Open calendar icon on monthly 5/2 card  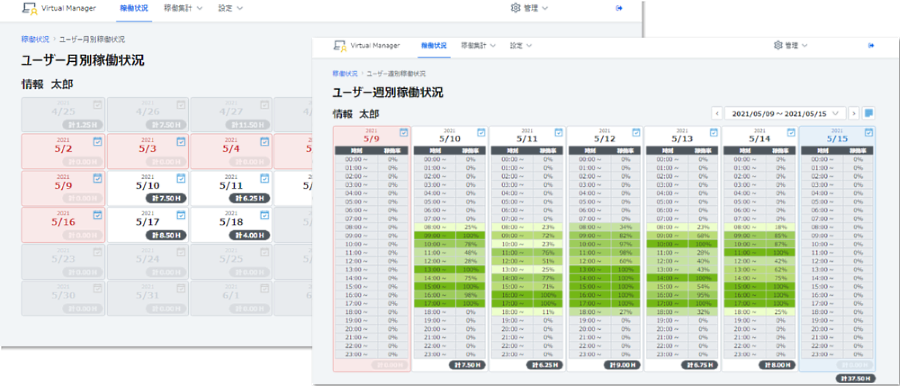tap(98, 141)
